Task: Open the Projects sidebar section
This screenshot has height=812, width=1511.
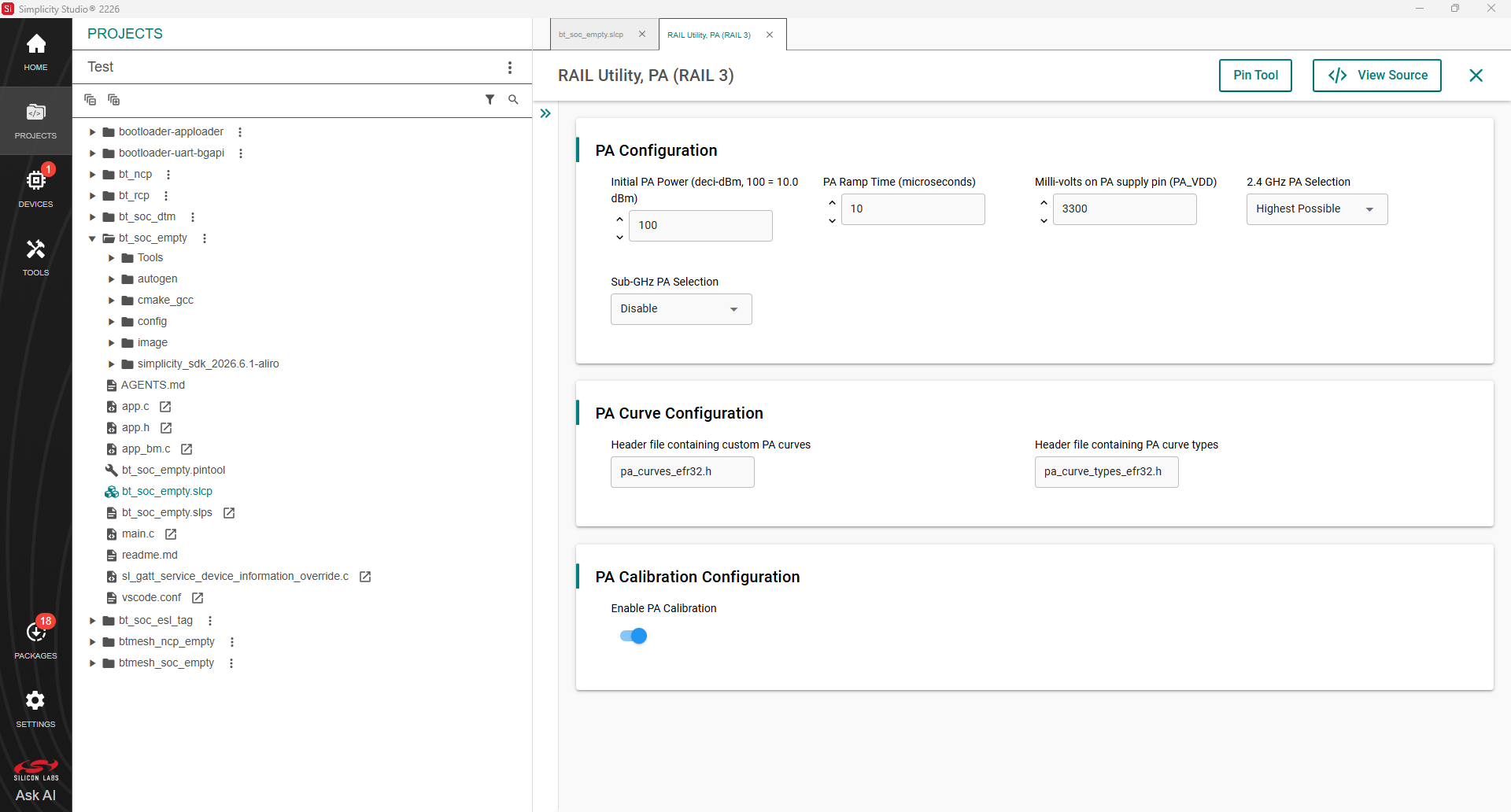Action: pos(35,120)
